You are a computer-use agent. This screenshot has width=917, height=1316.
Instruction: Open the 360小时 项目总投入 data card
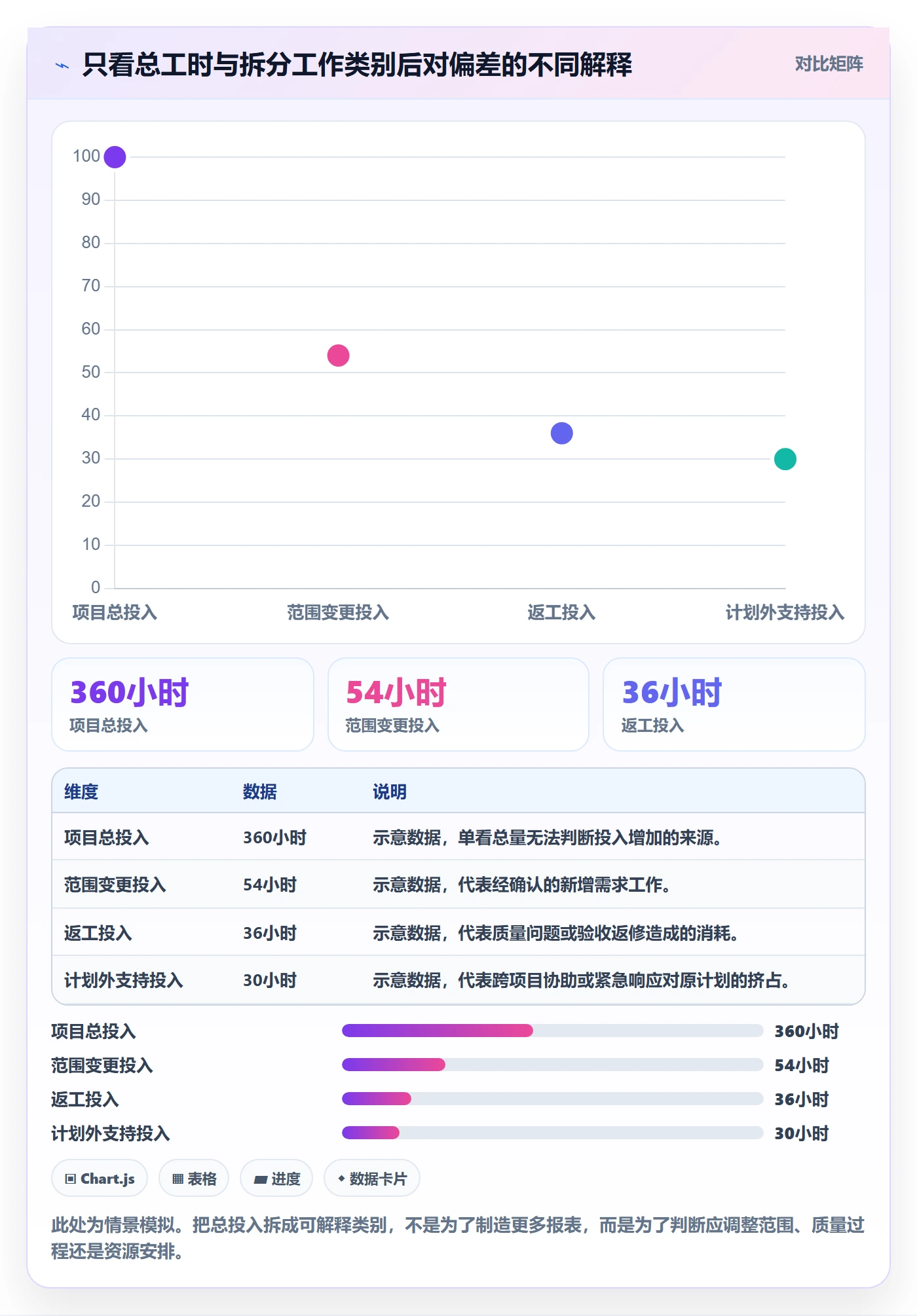[183, 704]
